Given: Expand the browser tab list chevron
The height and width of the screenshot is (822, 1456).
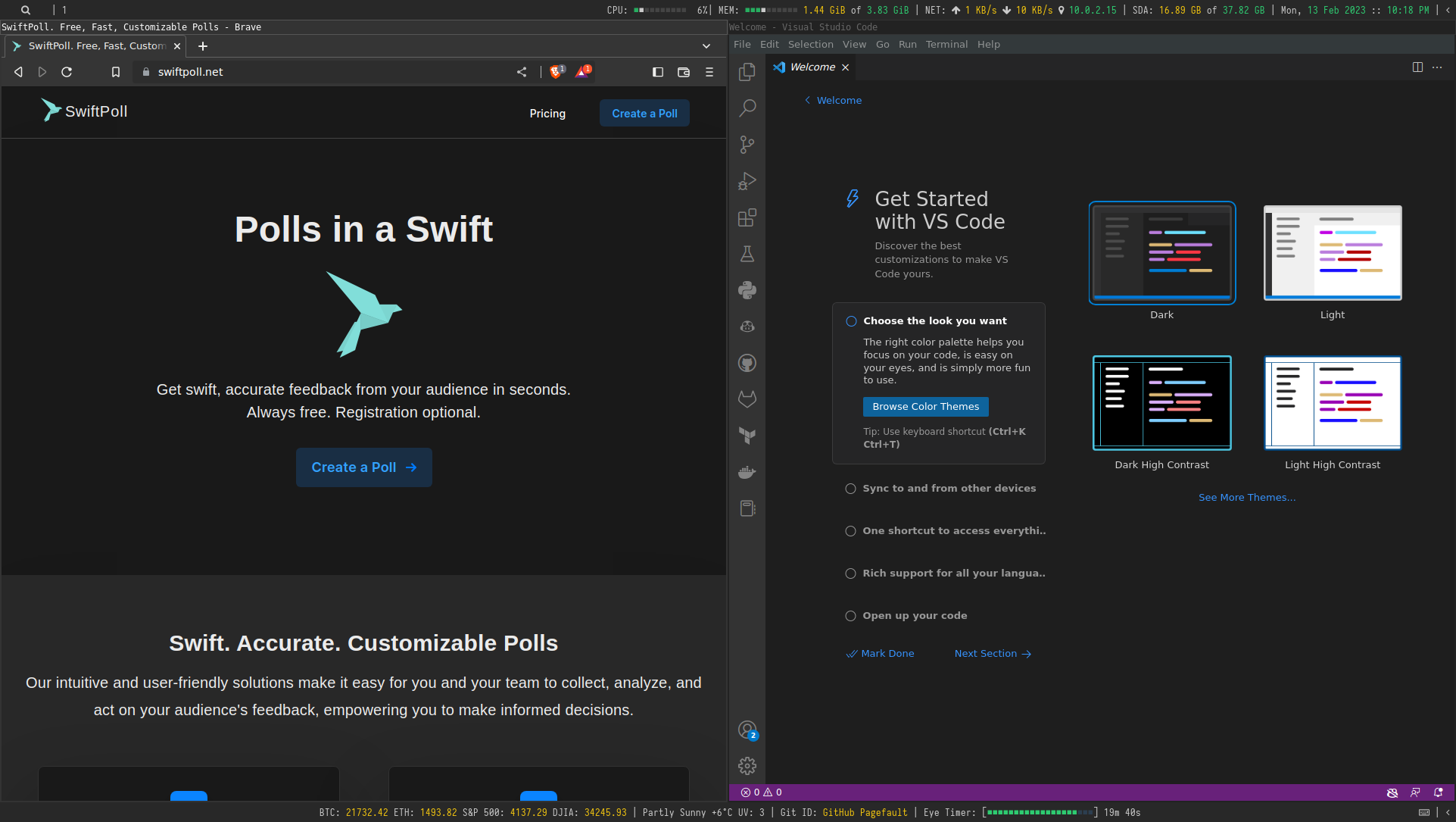Looking at the screenshot, I should [x=706, y=46].
